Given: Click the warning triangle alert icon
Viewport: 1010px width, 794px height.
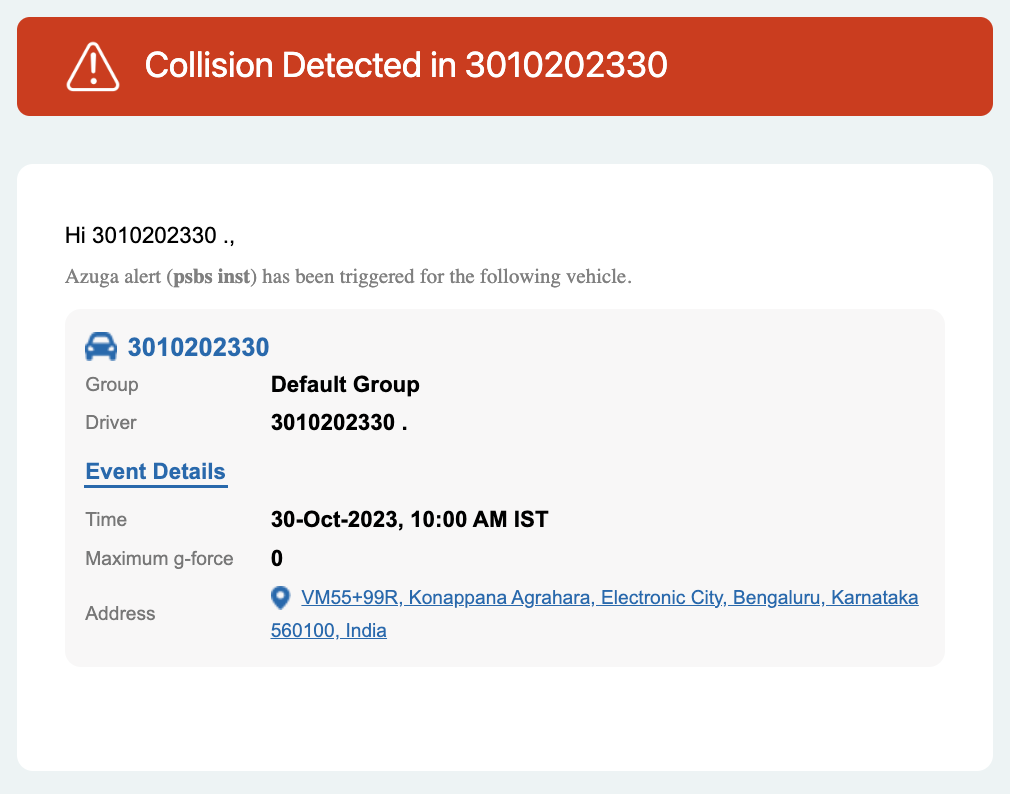Looking at the screenshot, I should (93, 66).
